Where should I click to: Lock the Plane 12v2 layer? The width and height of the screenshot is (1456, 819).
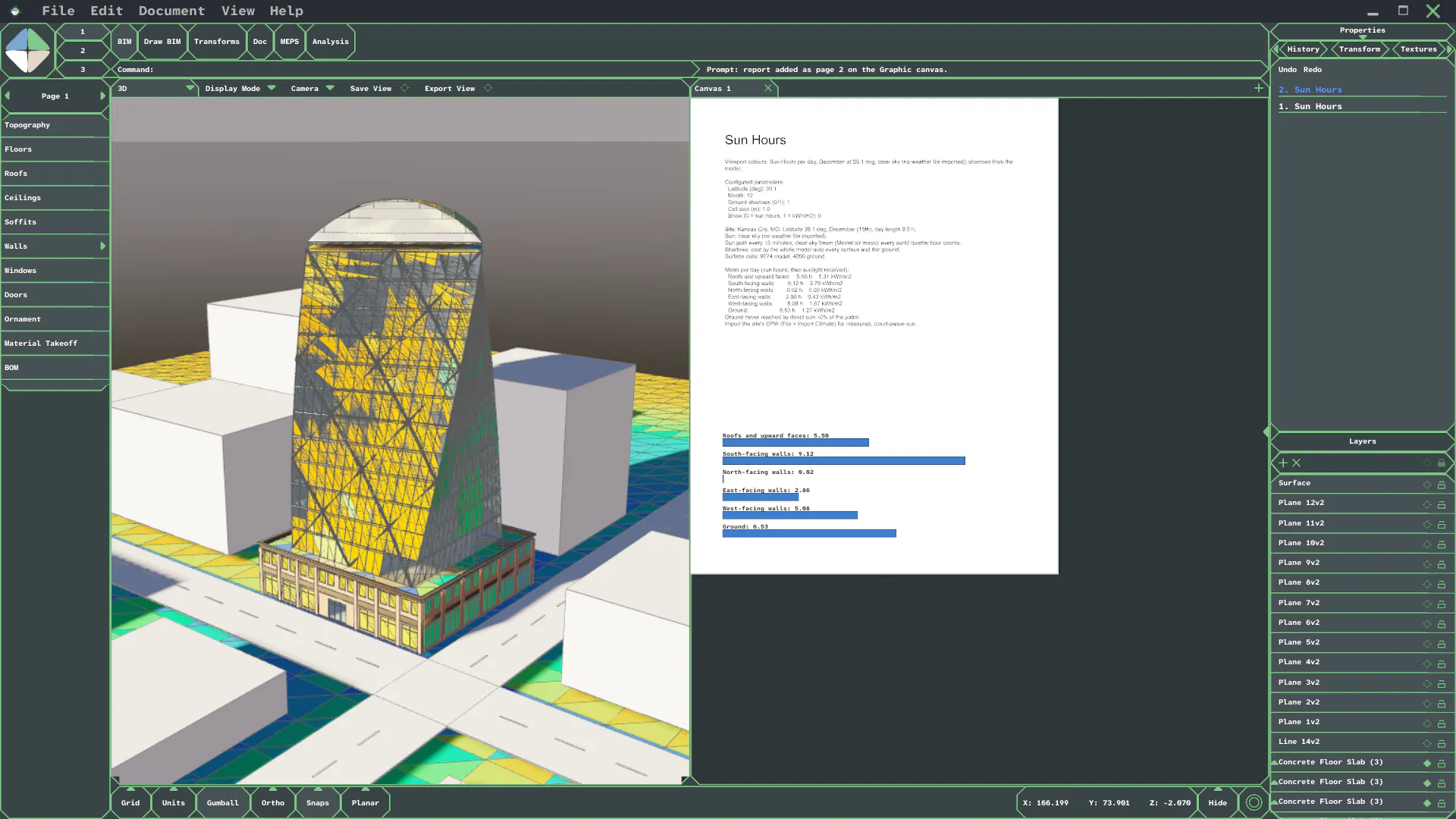tap(1442, 504)
